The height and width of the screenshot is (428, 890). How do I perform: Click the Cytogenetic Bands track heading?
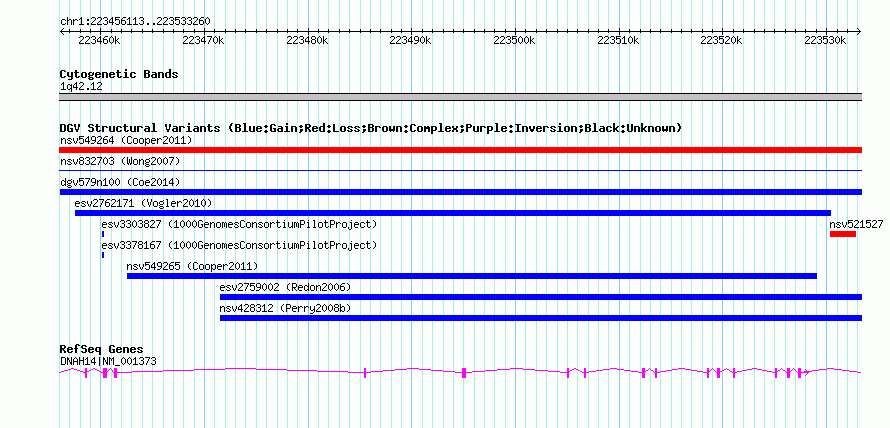pyautogui.click(x=119, y=74)
